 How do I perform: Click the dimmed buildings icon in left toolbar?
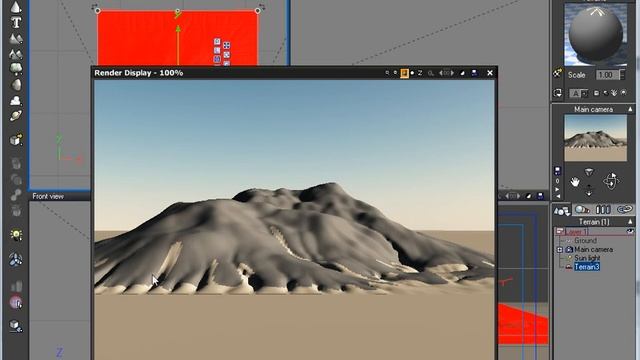click(x=16, y=285)
